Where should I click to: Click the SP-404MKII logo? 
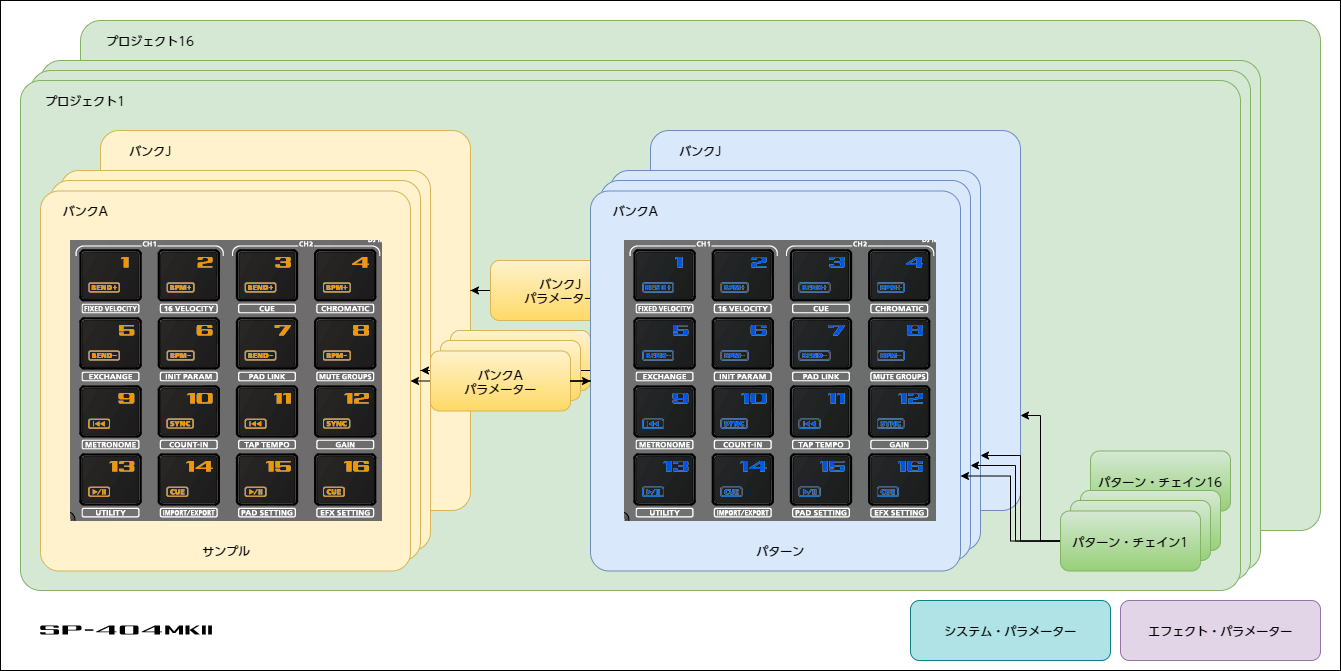coord(126,630)
